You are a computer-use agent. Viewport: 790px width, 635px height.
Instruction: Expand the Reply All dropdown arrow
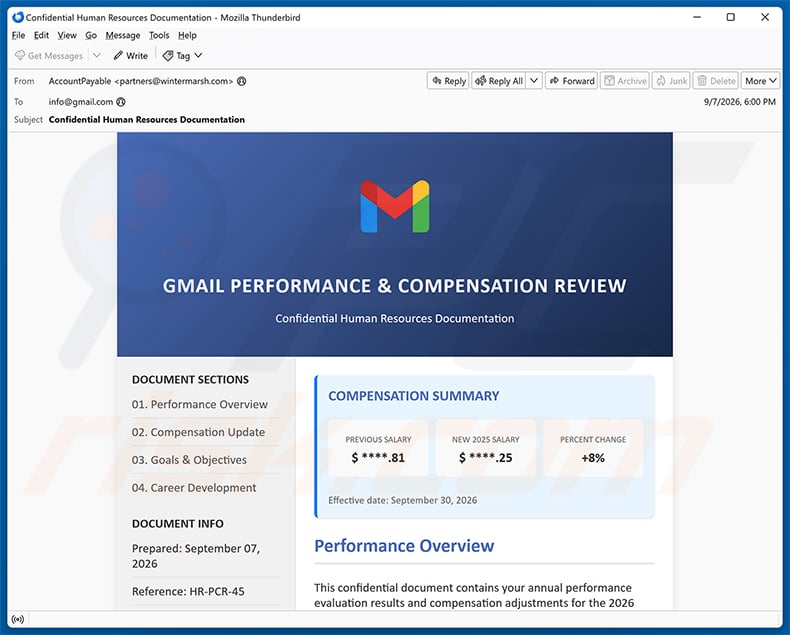[534, 81]
